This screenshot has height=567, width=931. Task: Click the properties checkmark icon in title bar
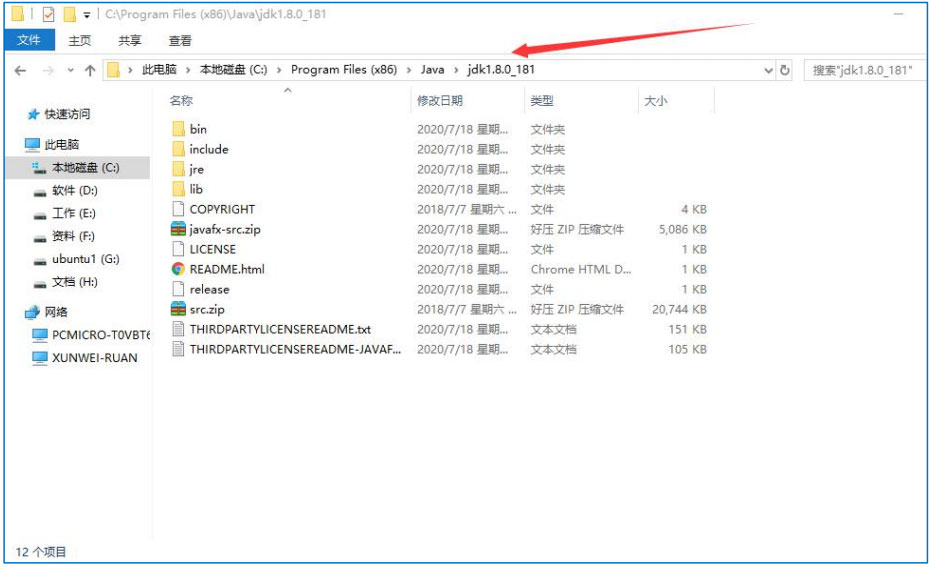(x=48, y=14)
